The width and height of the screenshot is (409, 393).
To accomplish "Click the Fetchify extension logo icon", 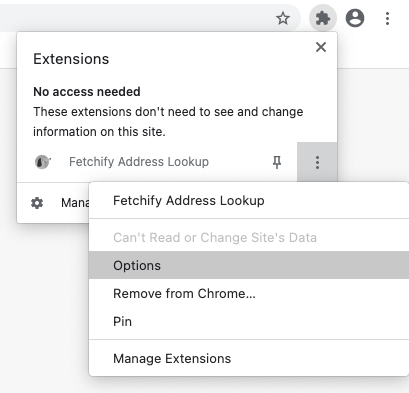I will pos(42,162).
